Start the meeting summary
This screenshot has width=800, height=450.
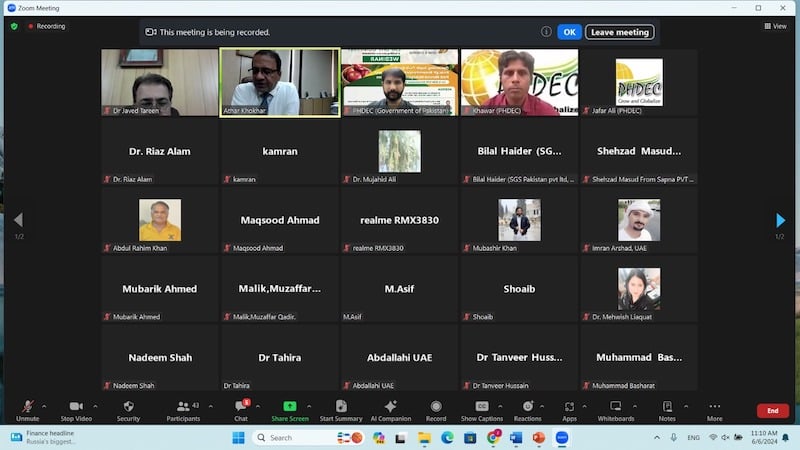pyautogui.click(x=341, y=409)
